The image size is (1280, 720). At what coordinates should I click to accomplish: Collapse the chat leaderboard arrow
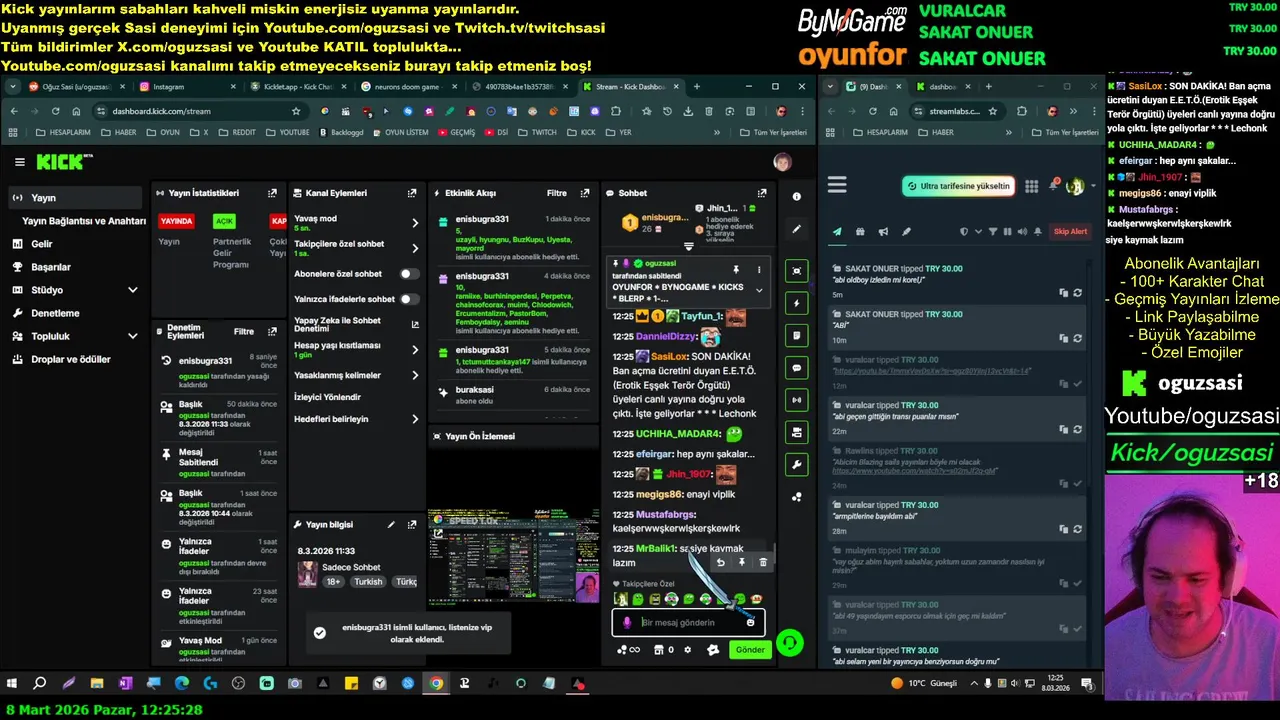[688, 247]
